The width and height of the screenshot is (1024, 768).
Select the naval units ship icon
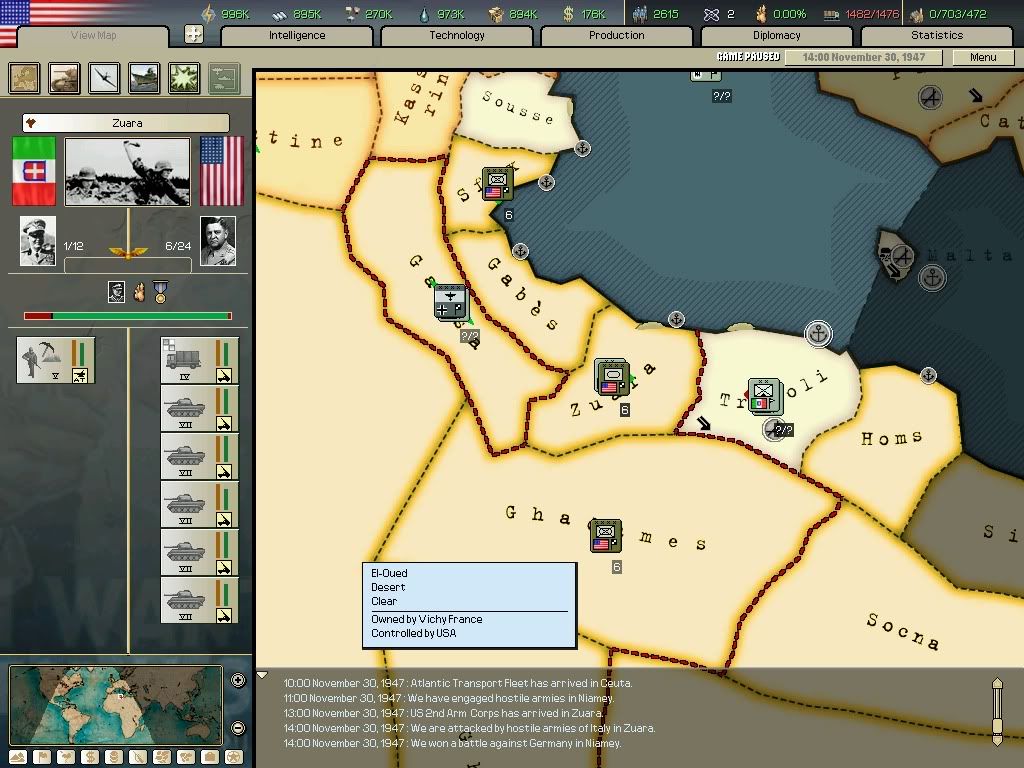point(144,78)
